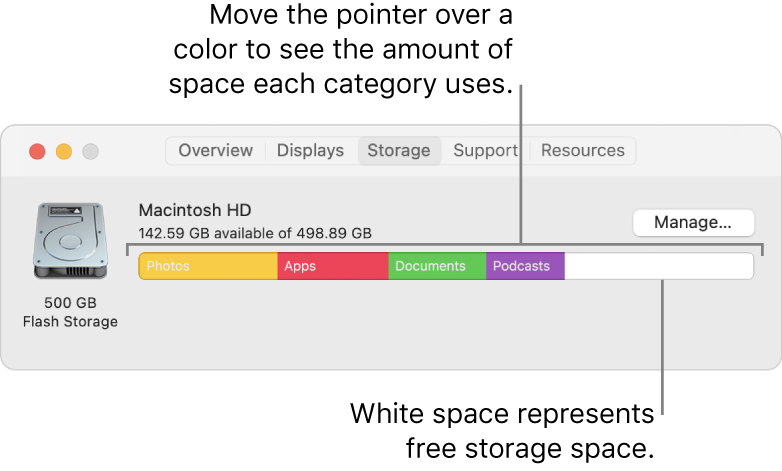The height and width of the screenshot is (471, 782).
Task: Open the Overview tab
Action: pyautogui.click(x=215, y=151)
